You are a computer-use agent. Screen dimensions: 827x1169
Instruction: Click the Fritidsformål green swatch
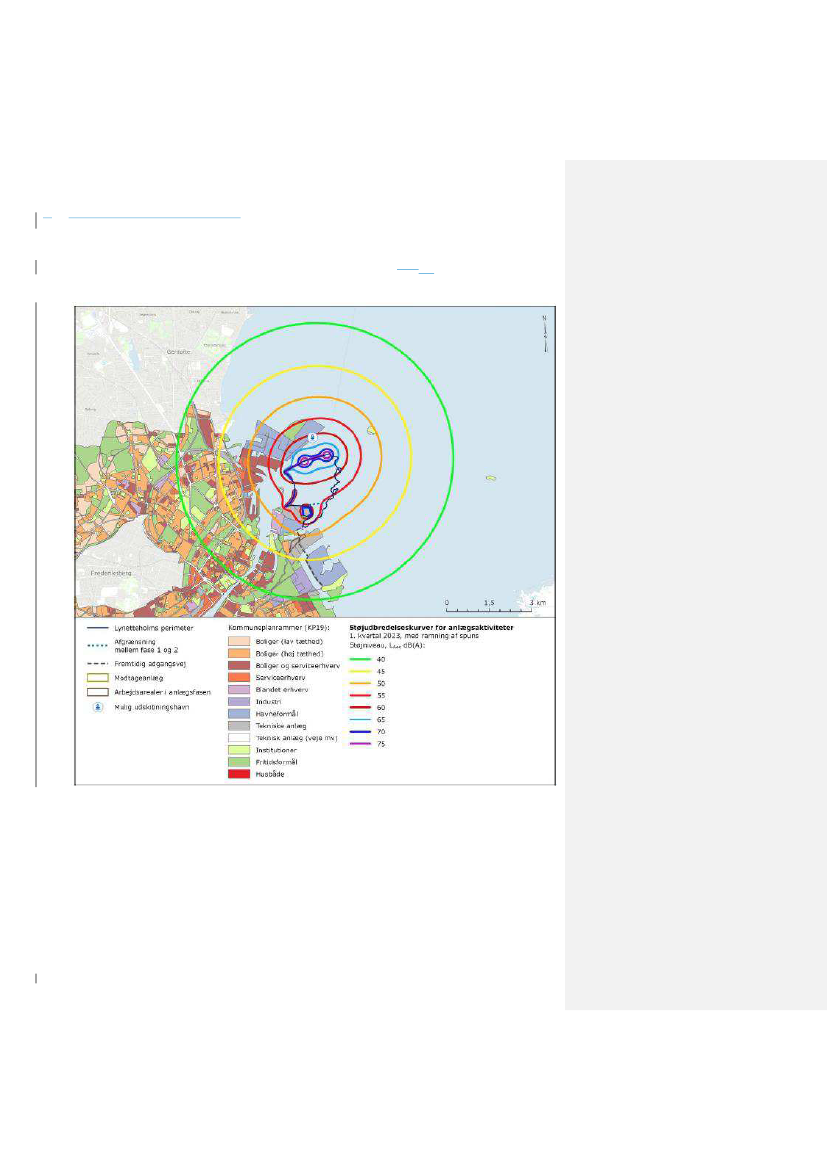coord(239,762)
